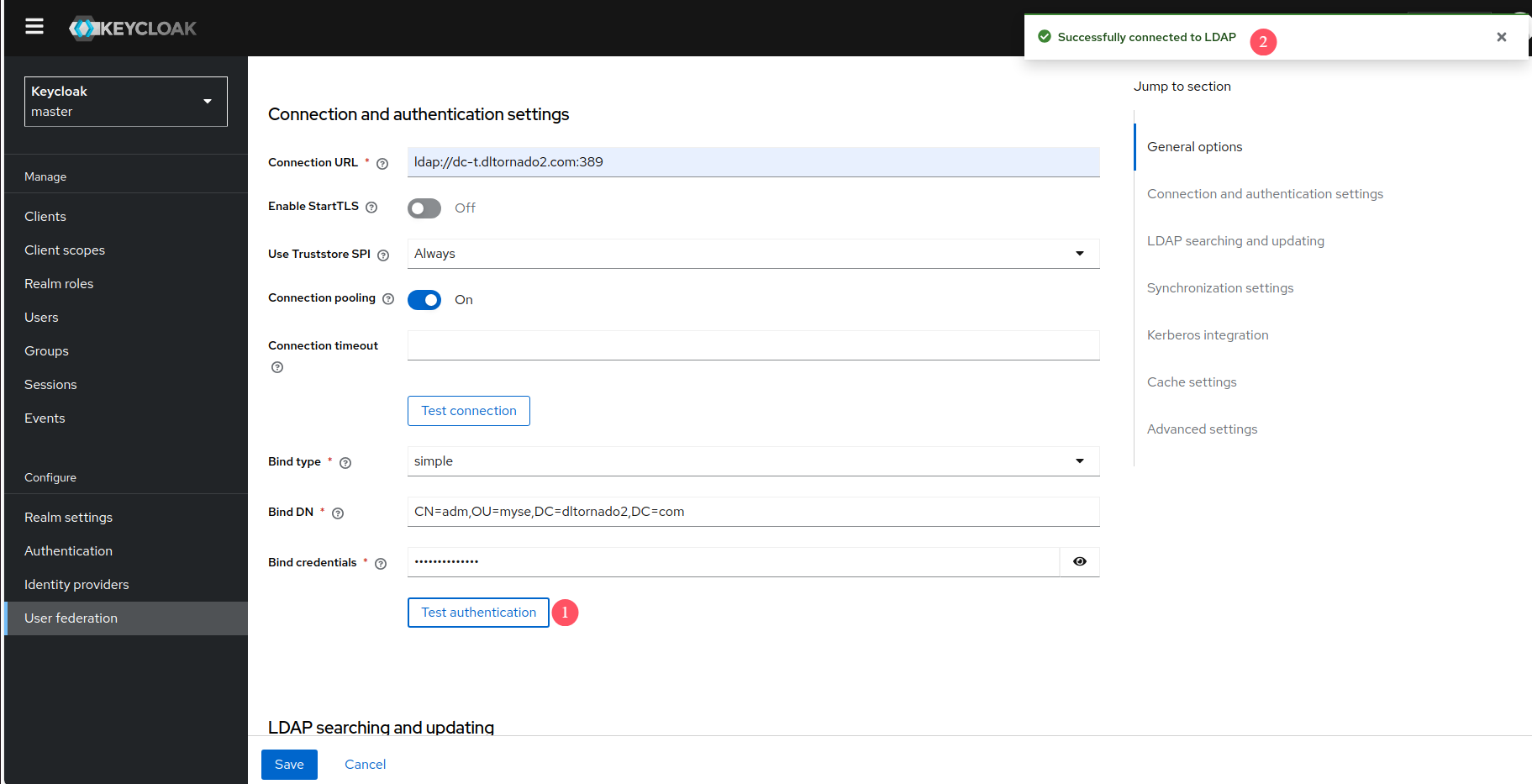Click into the Connection timeout field
The image size is (1532, 784).
pos(753,345)
